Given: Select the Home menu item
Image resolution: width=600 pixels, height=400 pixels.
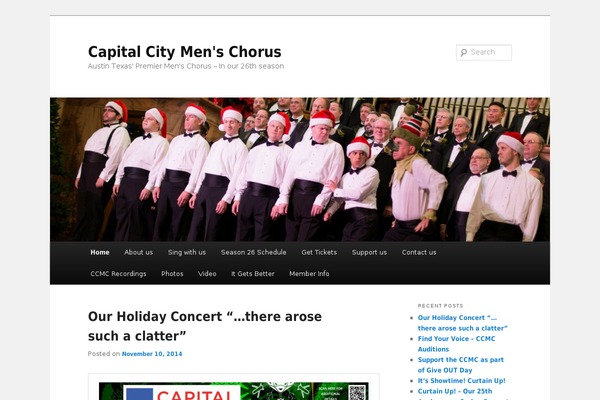Looking at the screenshot, I should [100, 252].
